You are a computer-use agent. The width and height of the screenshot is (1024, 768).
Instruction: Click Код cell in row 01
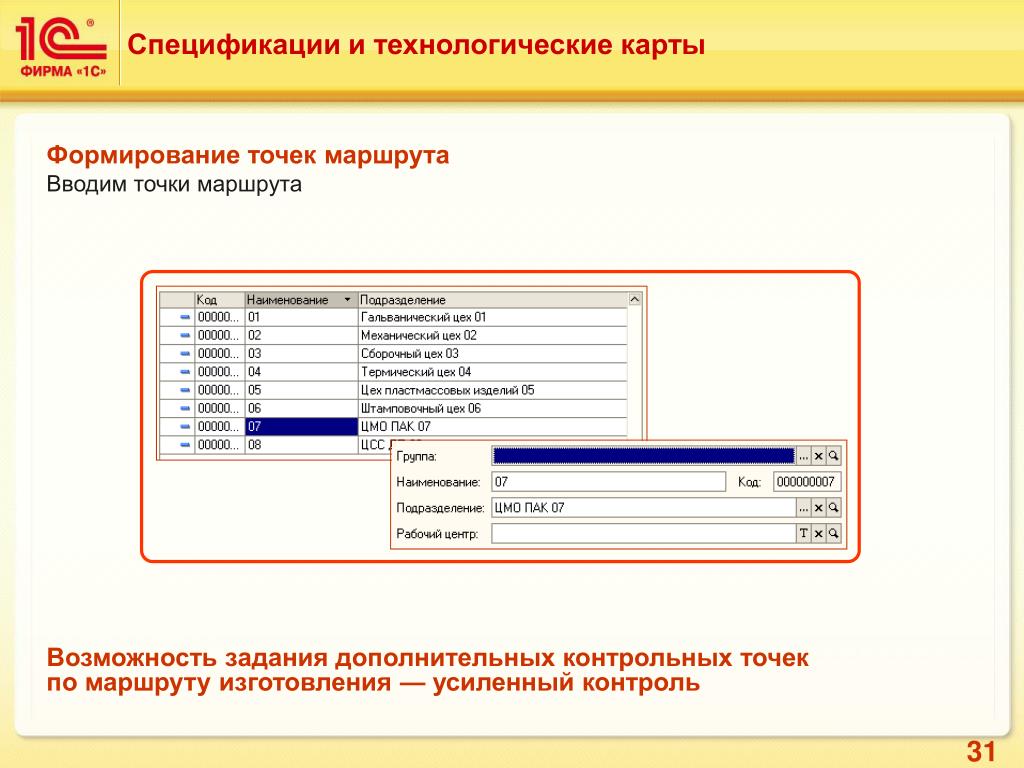[x=219, y=317]
